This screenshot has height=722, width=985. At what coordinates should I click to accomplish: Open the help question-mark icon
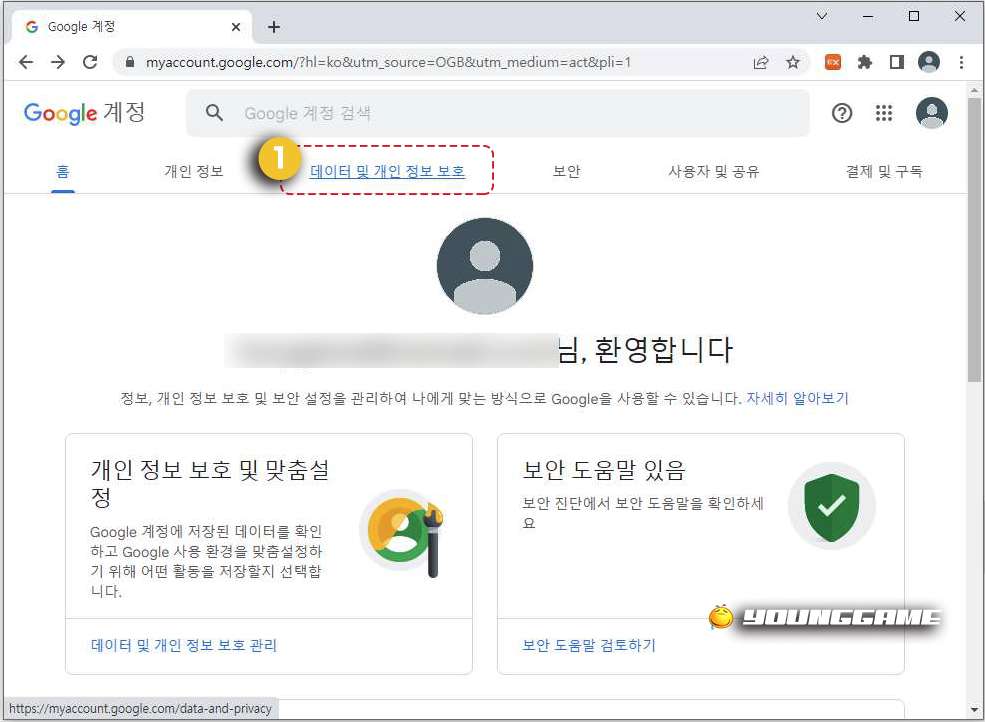pyautogui.click(x=842, y=113)
